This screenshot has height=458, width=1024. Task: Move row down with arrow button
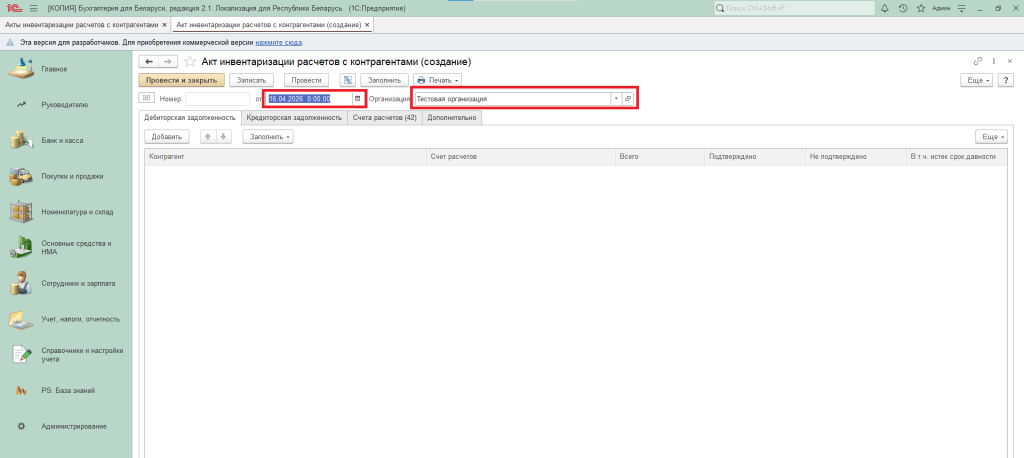224,136
